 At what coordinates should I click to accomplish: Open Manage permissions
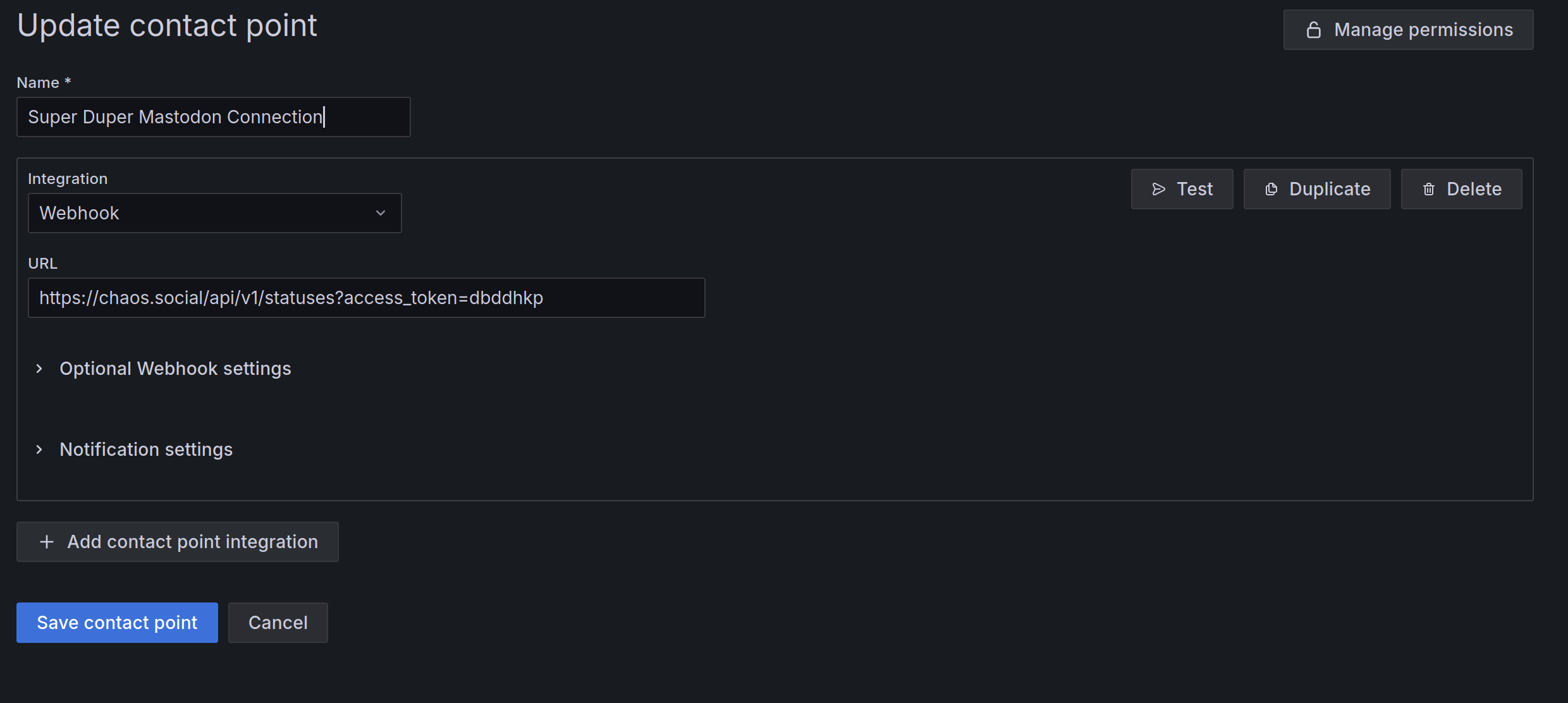click(1423, 30)
